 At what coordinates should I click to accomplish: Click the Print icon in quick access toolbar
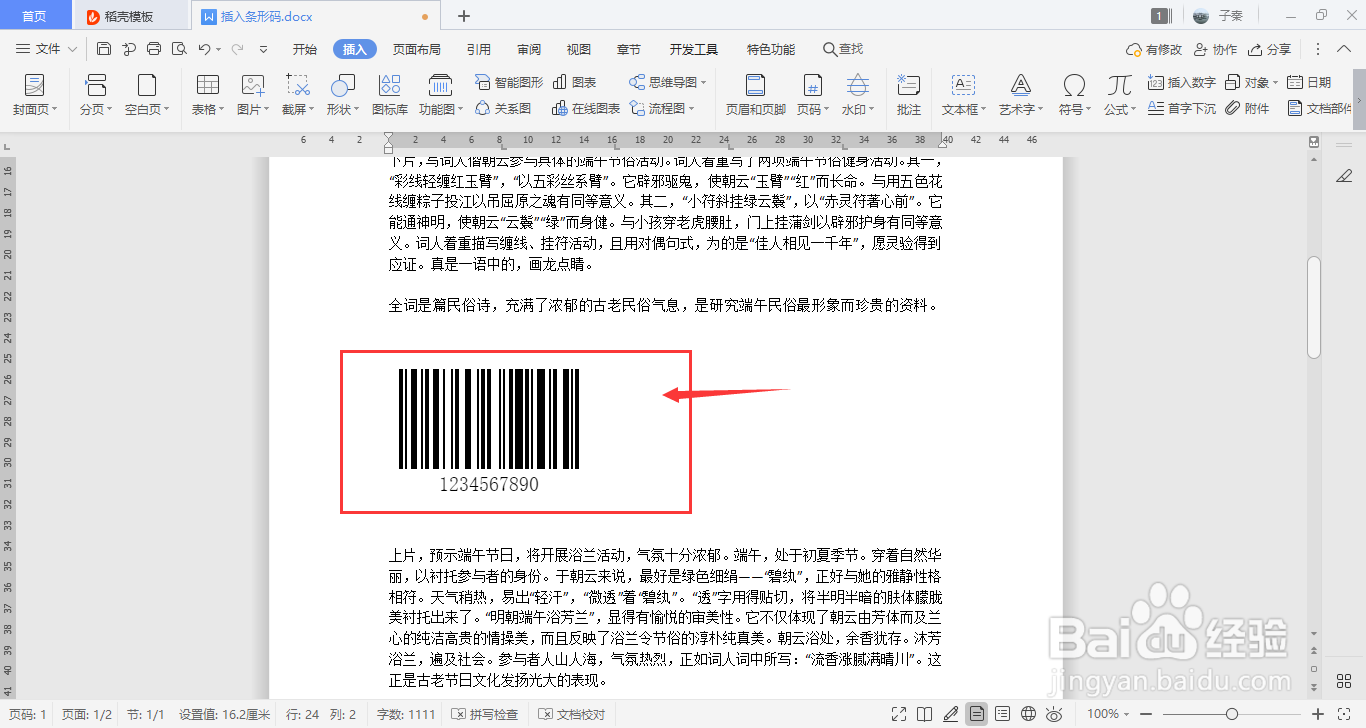tap(154, 49)
